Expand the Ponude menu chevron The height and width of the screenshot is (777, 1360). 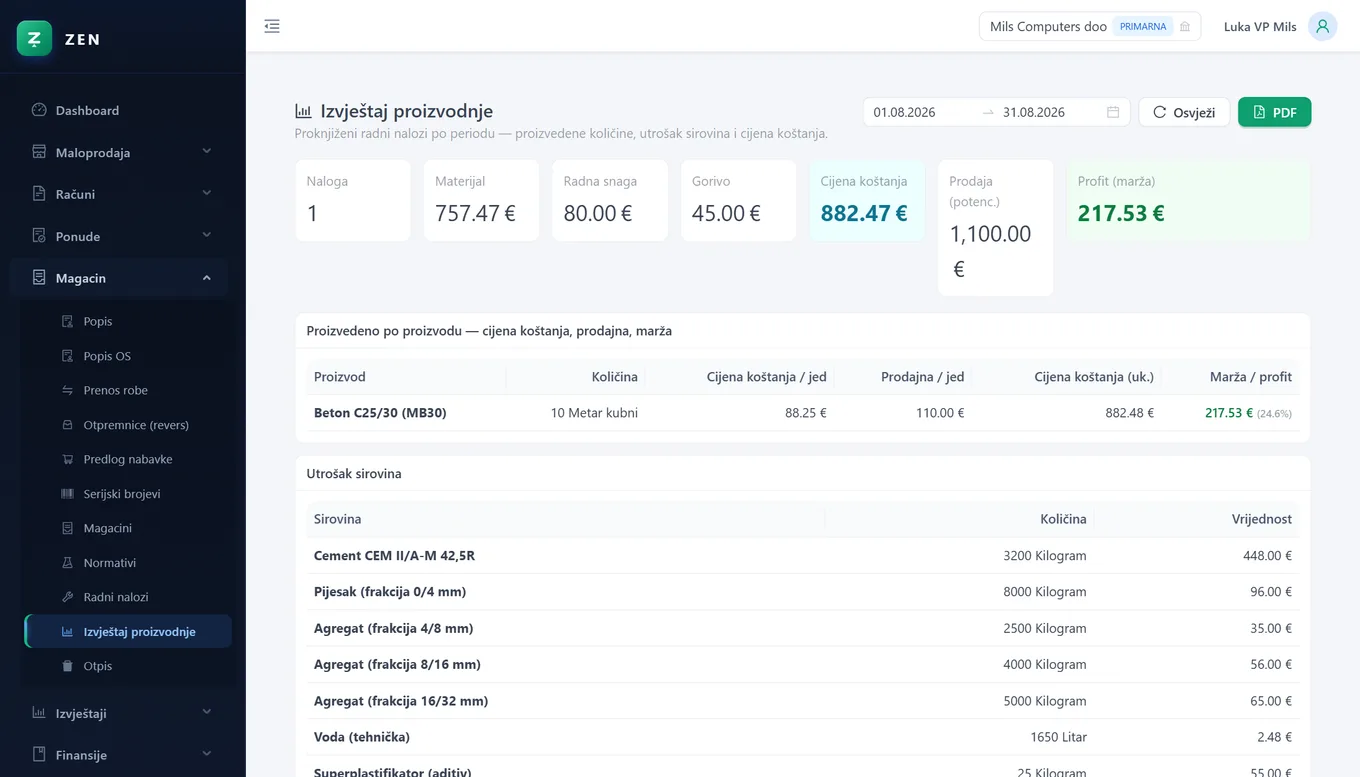[x=207, y=236]
